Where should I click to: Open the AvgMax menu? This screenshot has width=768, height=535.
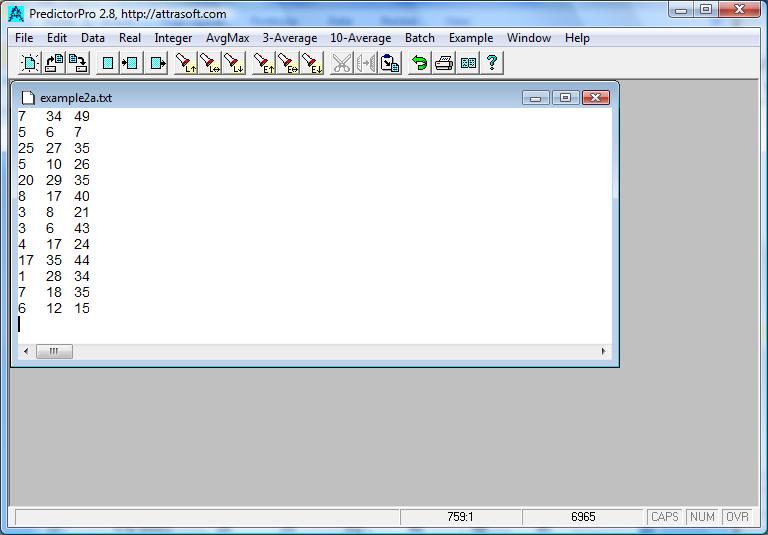click(227, 38)
